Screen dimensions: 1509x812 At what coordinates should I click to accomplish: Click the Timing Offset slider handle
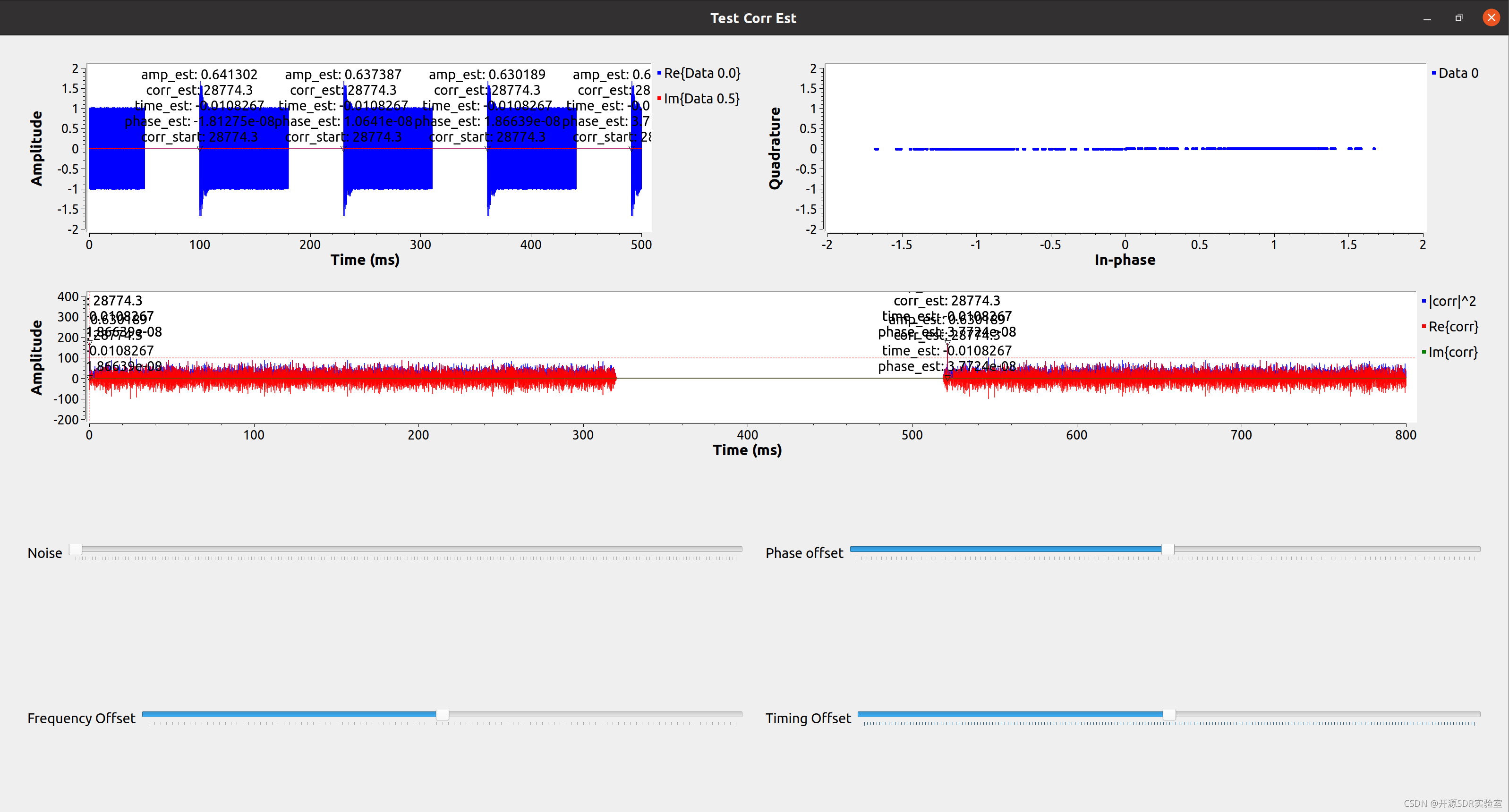(1168, 714)
